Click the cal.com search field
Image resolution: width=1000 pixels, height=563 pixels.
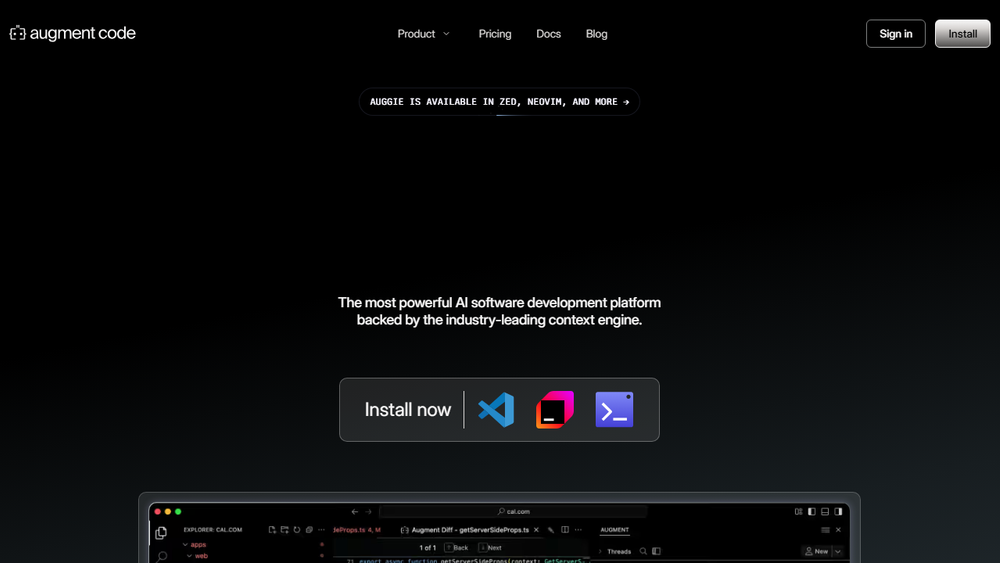pyautogui.click(x=513, y=511)
